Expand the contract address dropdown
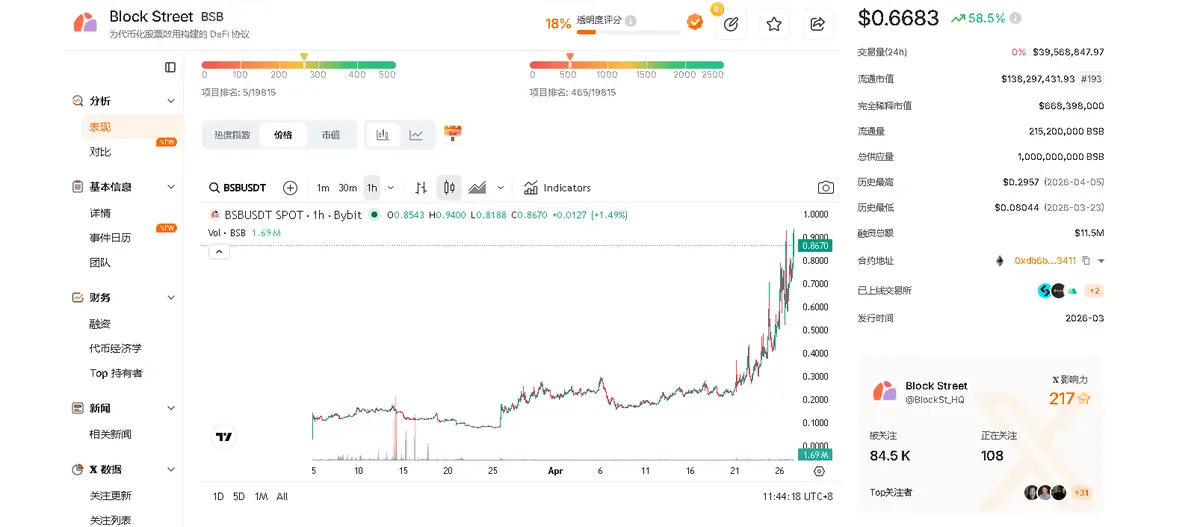The width and height of the screenshot is (1200, 527). 1102,261
